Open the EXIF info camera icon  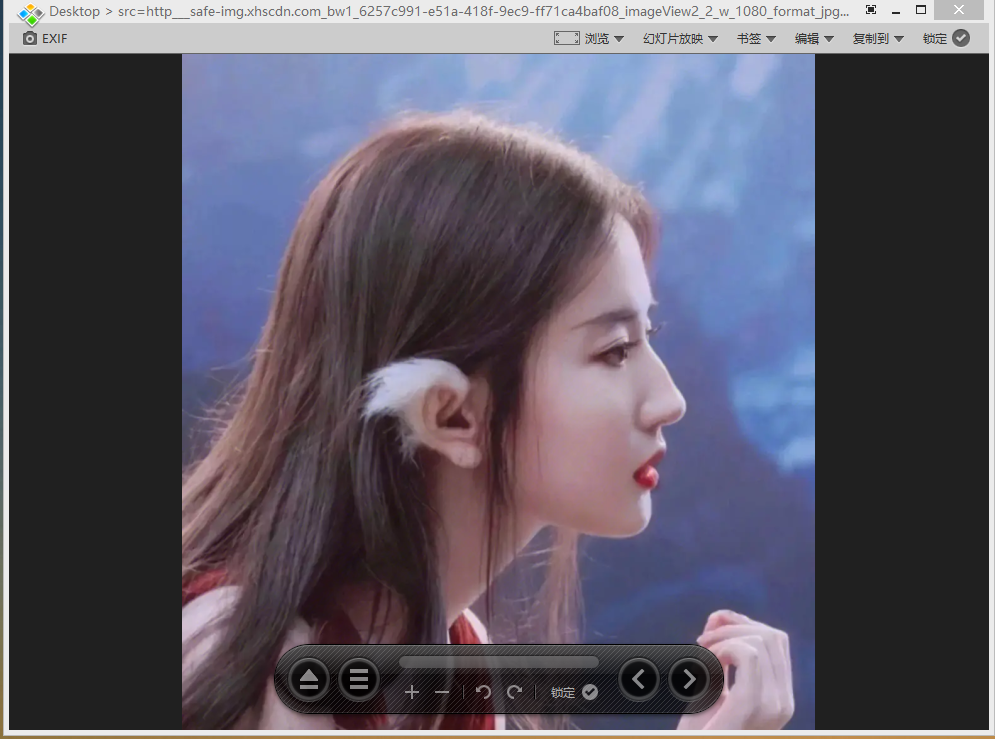(x=29, y=39)
